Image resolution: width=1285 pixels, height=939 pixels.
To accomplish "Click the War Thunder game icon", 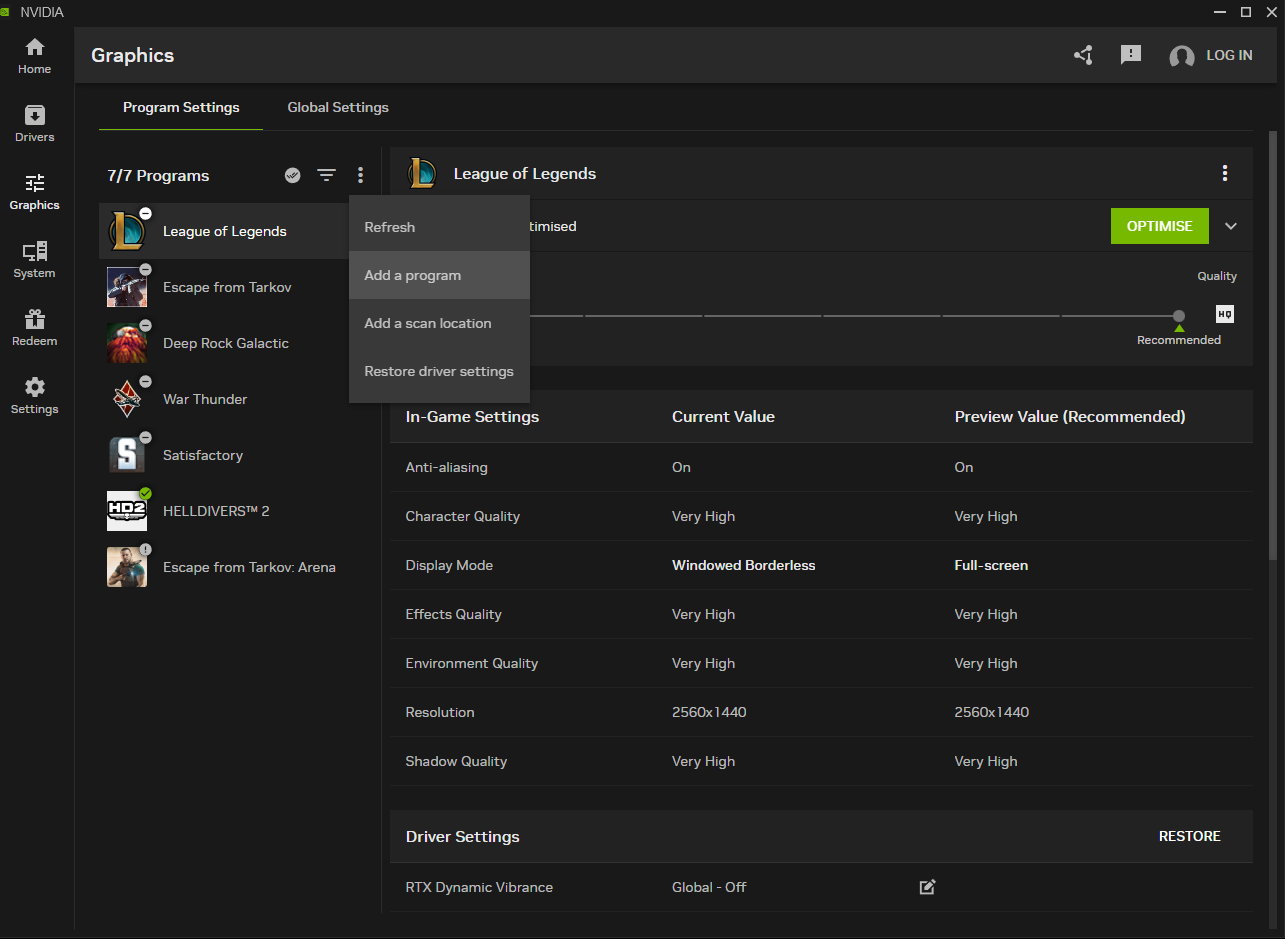I will 127,399.
